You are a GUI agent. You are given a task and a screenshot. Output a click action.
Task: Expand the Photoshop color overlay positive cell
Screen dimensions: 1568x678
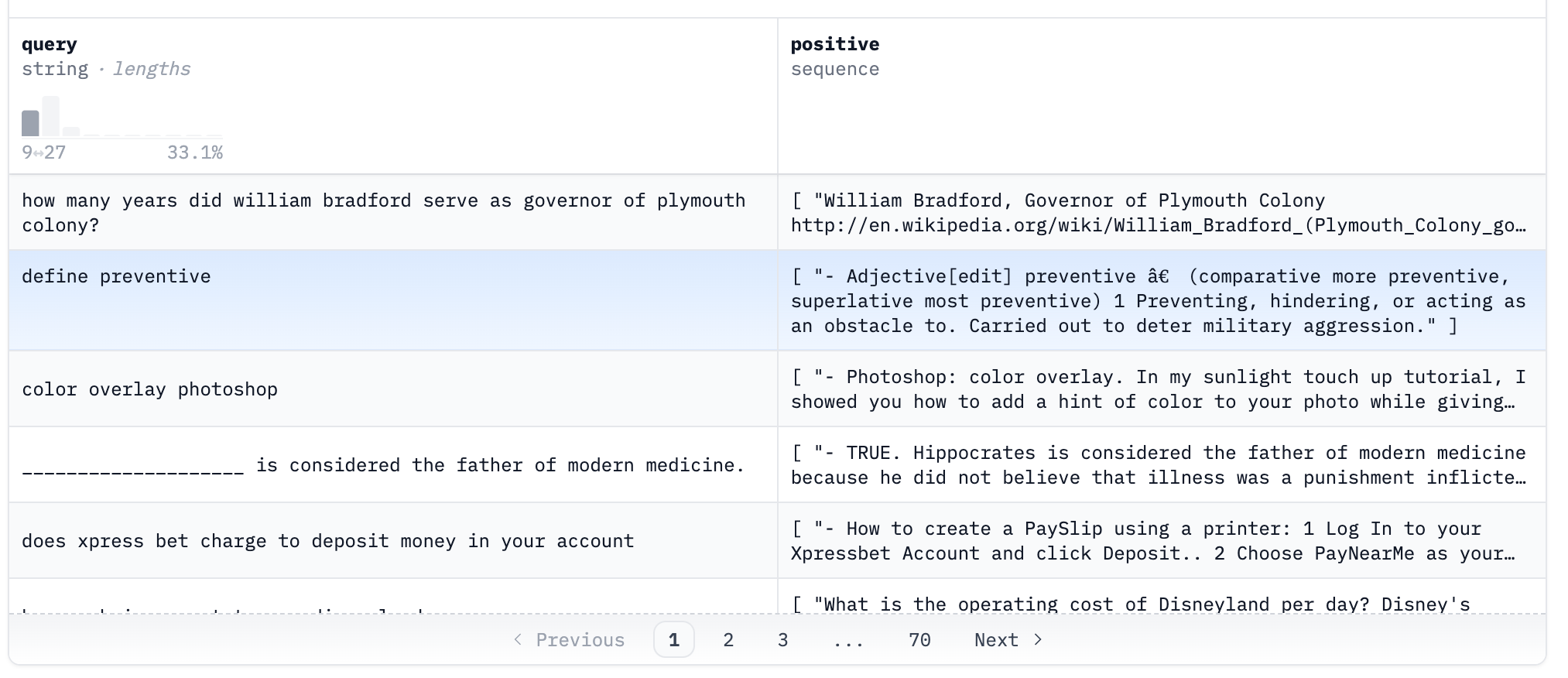(1158, 389)
